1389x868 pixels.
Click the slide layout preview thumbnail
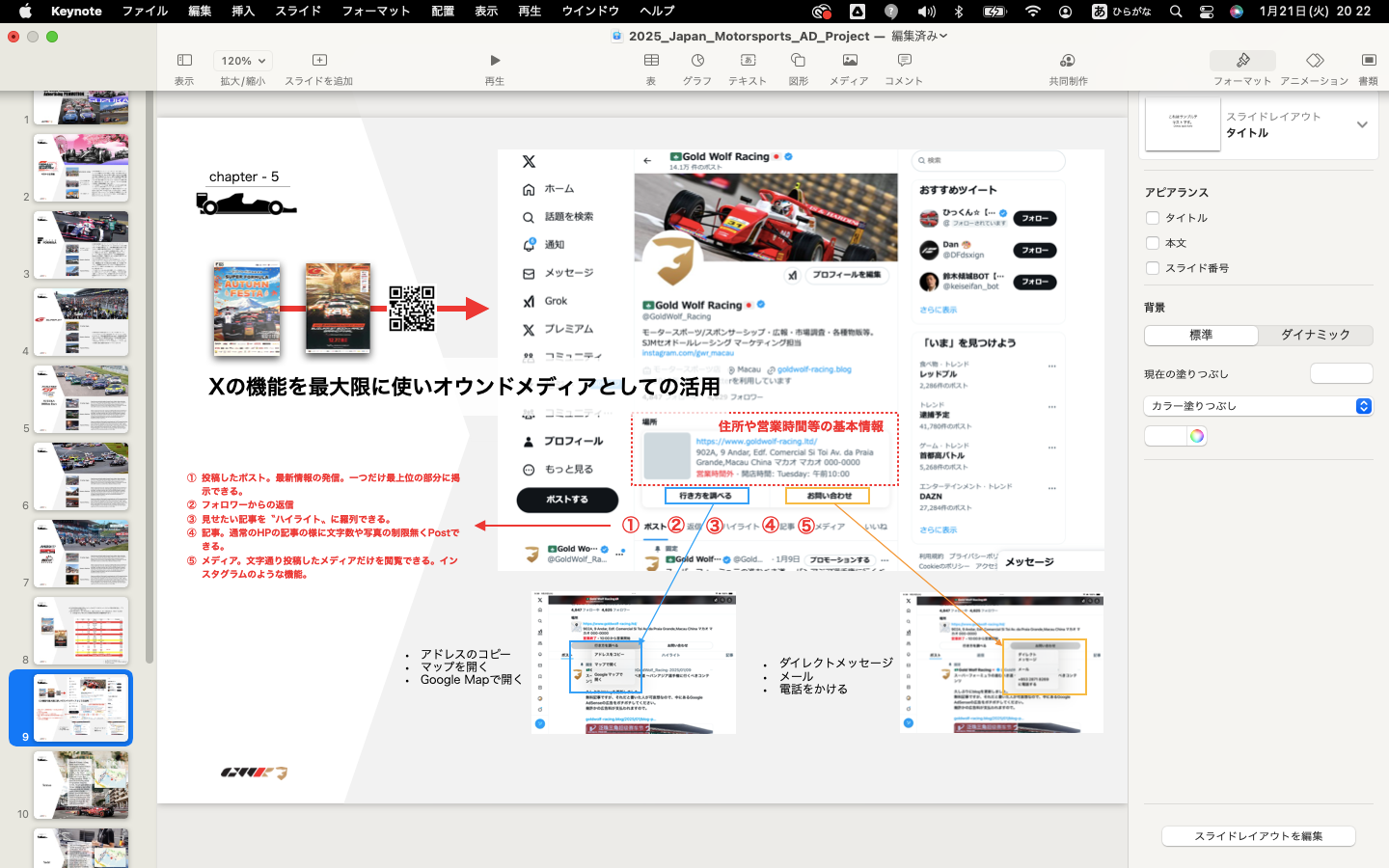(1183, 124)
